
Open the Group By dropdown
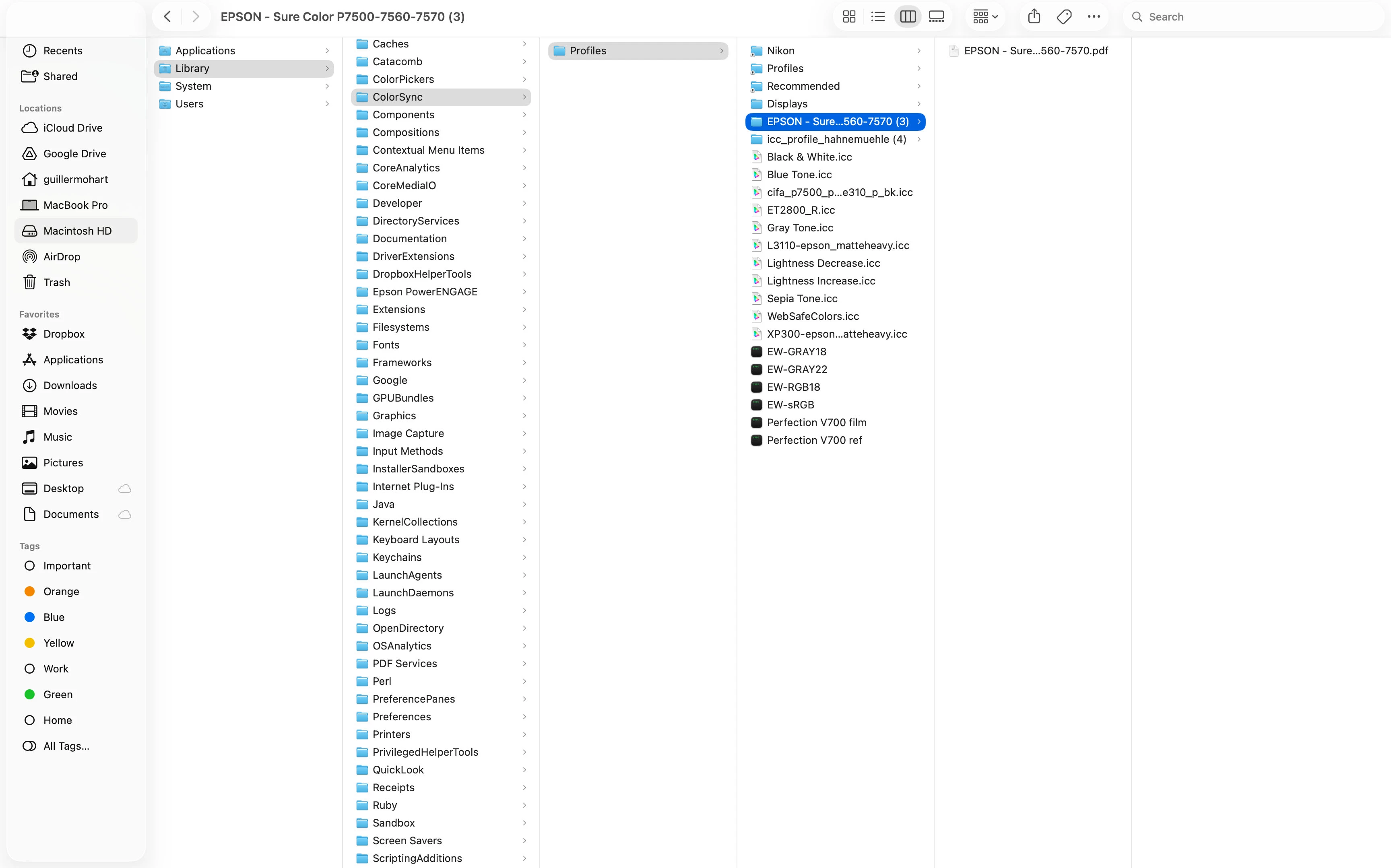pyautogui.click(x=985, y=16)
